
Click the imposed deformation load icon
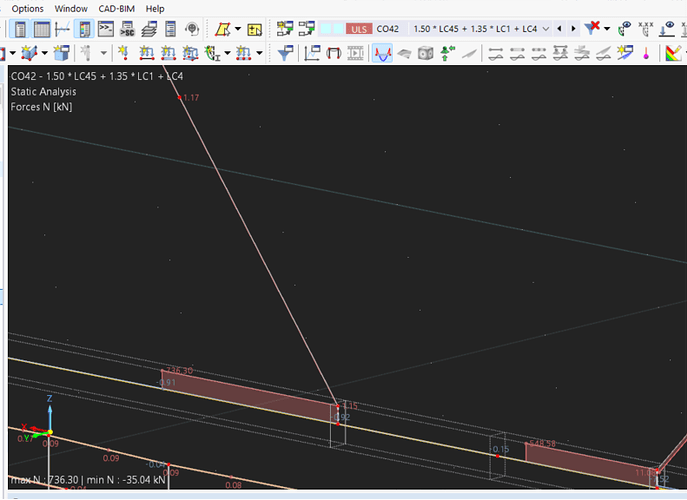[212, 53]
